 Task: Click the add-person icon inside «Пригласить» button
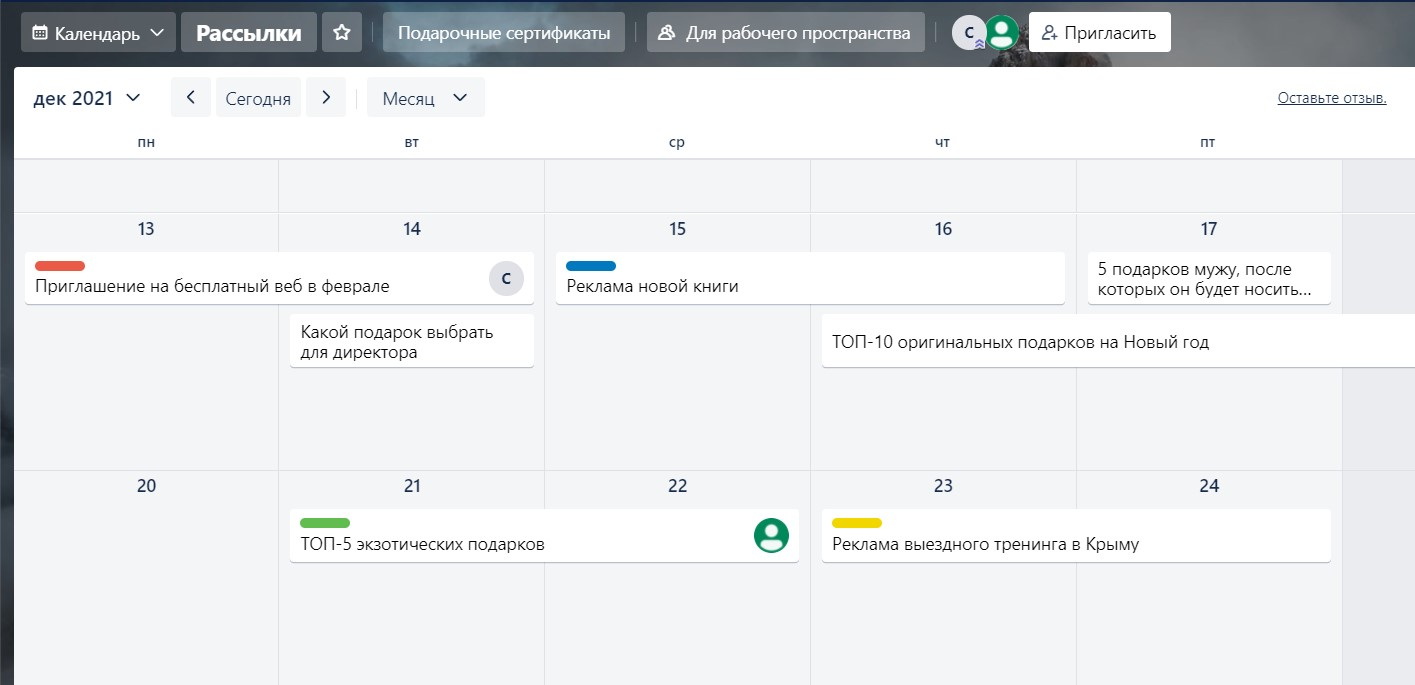point(1049,31)
